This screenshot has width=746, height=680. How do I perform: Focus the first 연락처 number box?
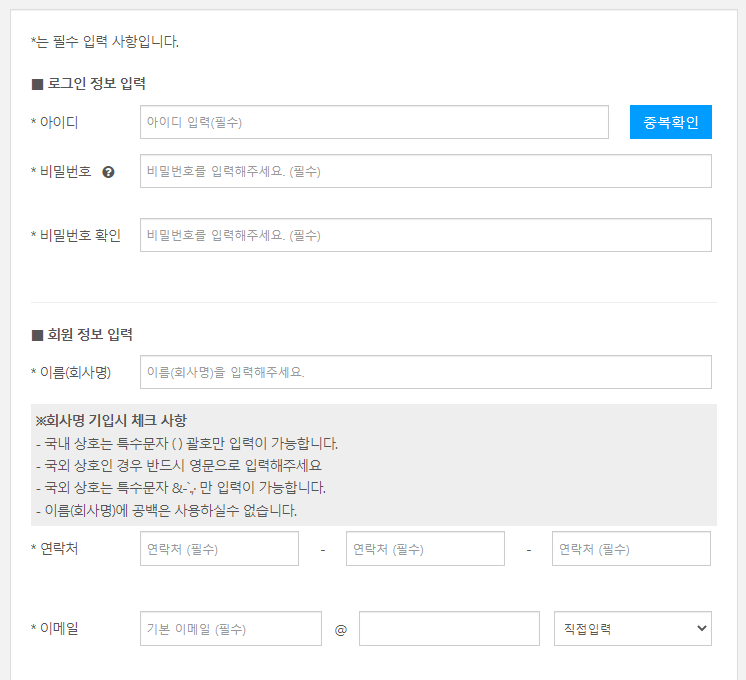(219, 549)
